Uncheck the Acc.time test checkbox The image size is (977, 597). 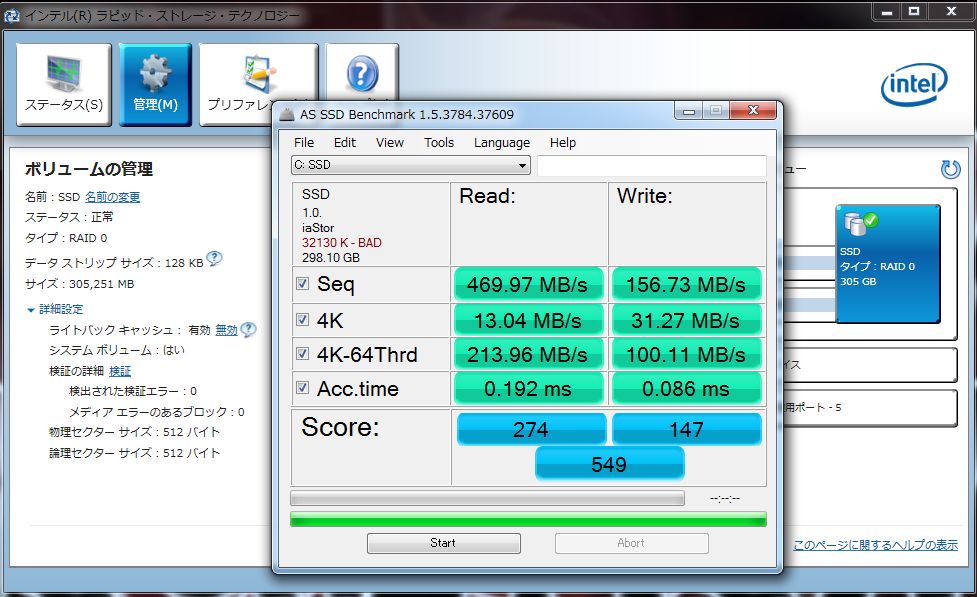302,388
